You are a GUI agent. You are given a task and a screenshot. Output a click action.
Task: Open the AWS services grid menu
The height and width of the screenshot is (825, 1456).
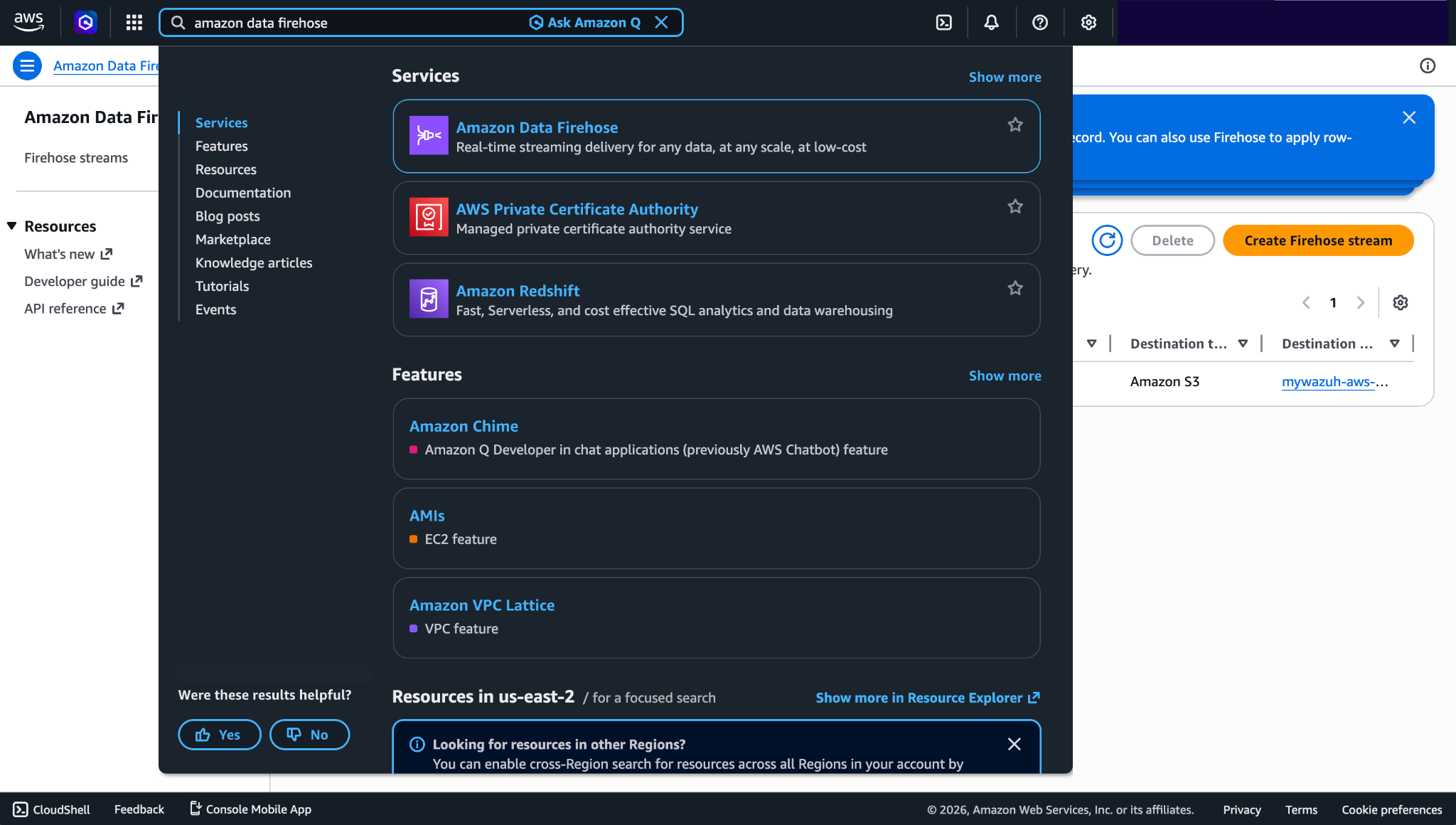click(134, 23)
